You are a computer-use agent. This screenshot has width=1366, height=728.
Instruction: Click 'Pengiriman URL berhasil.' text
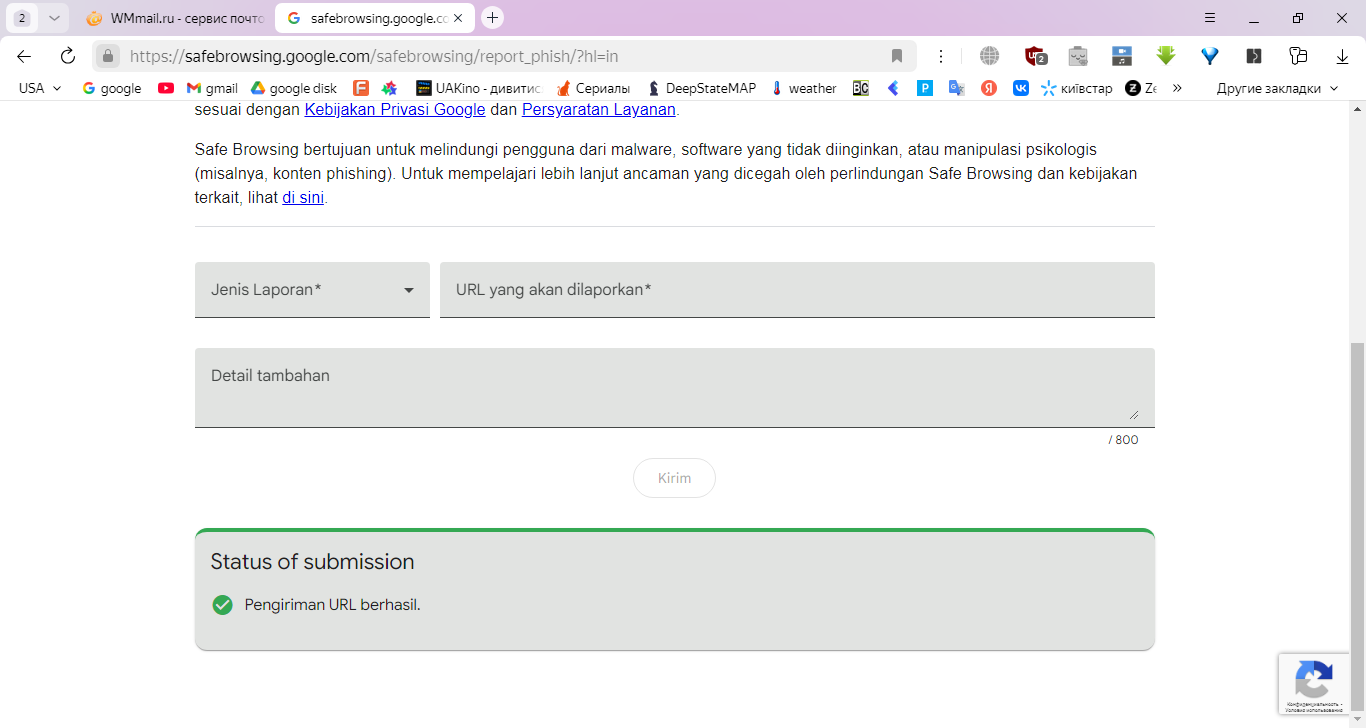pos(333,605)
